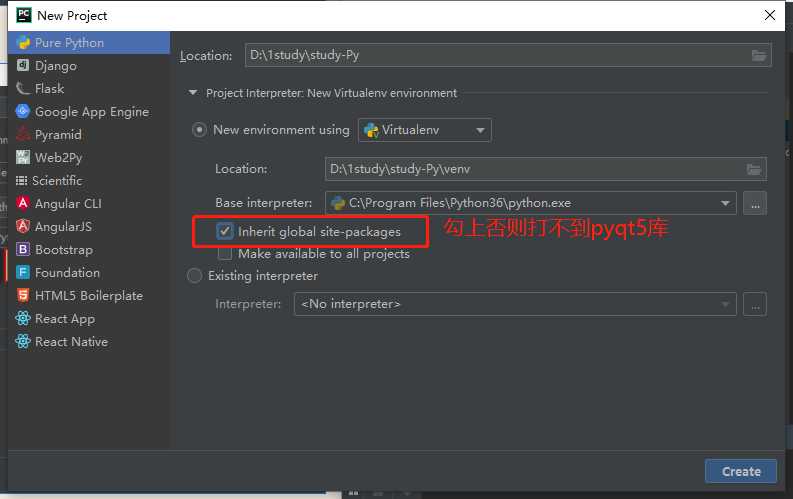Click the Pyramid icon
The width and height of the screenshot is (793, 499).
coord(23,134)
